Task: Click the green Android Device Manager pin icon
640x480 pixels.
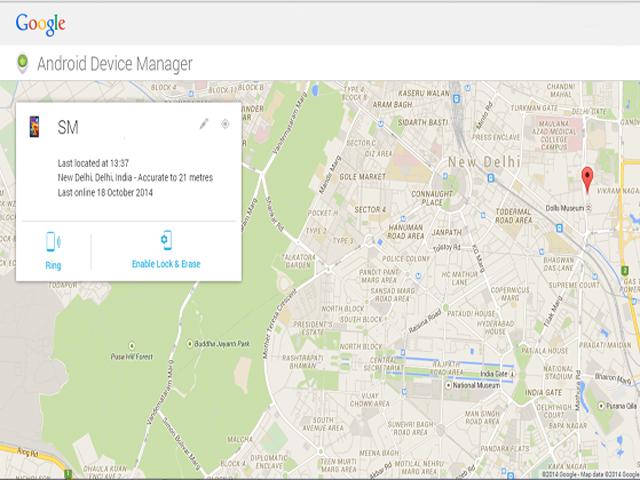Action: click(22, 64)
